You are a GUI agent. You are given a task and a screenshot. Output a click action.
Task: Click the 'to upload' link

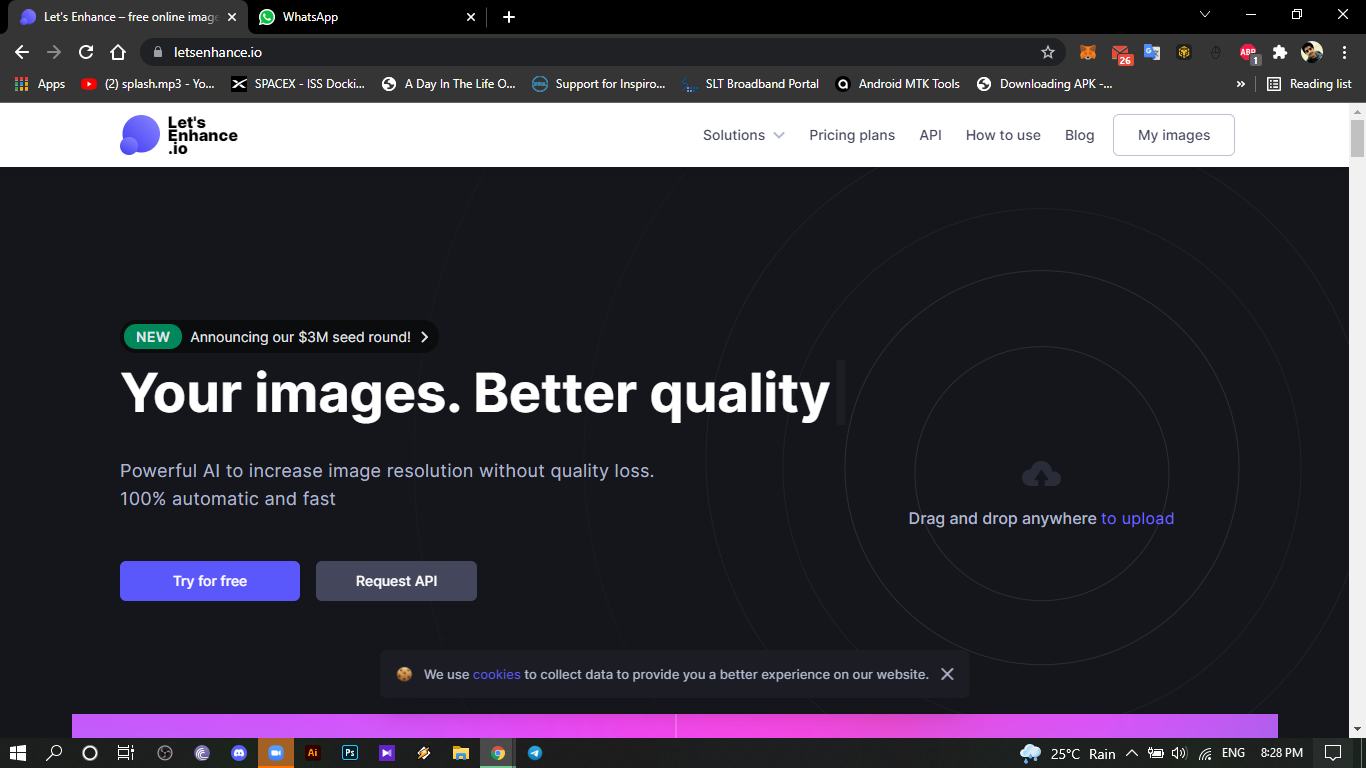point(1137,518)
